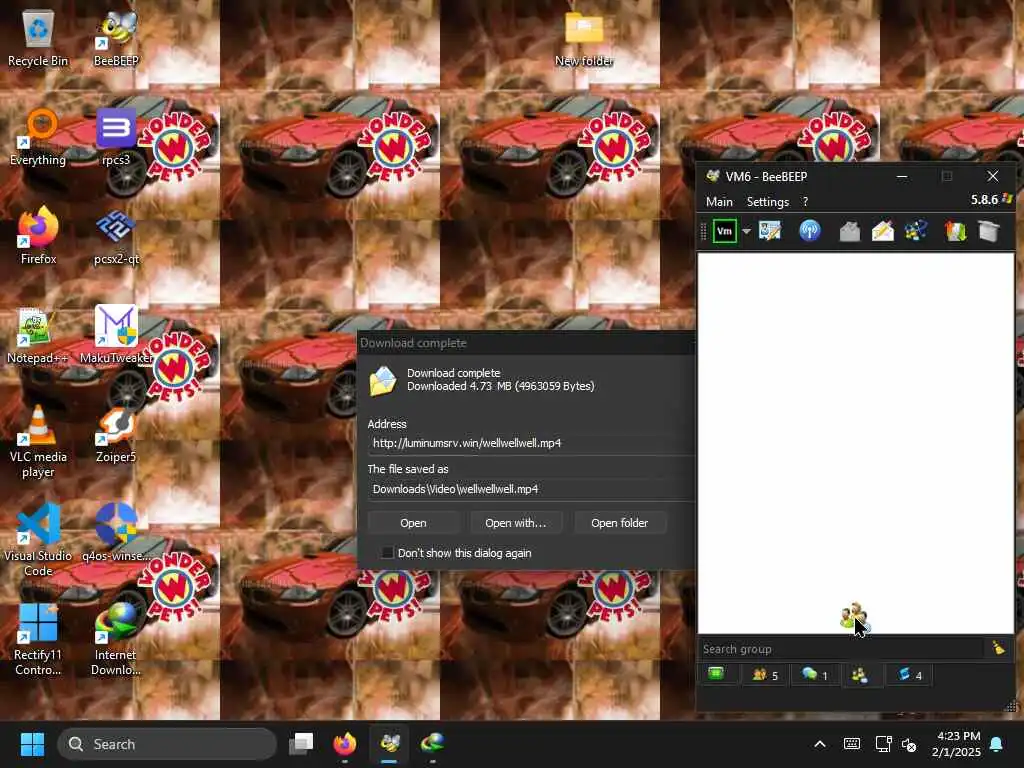Select the Recycle Bin desktop icon
Viewport: 1024px width, 768px height.
tap(38, 39)
